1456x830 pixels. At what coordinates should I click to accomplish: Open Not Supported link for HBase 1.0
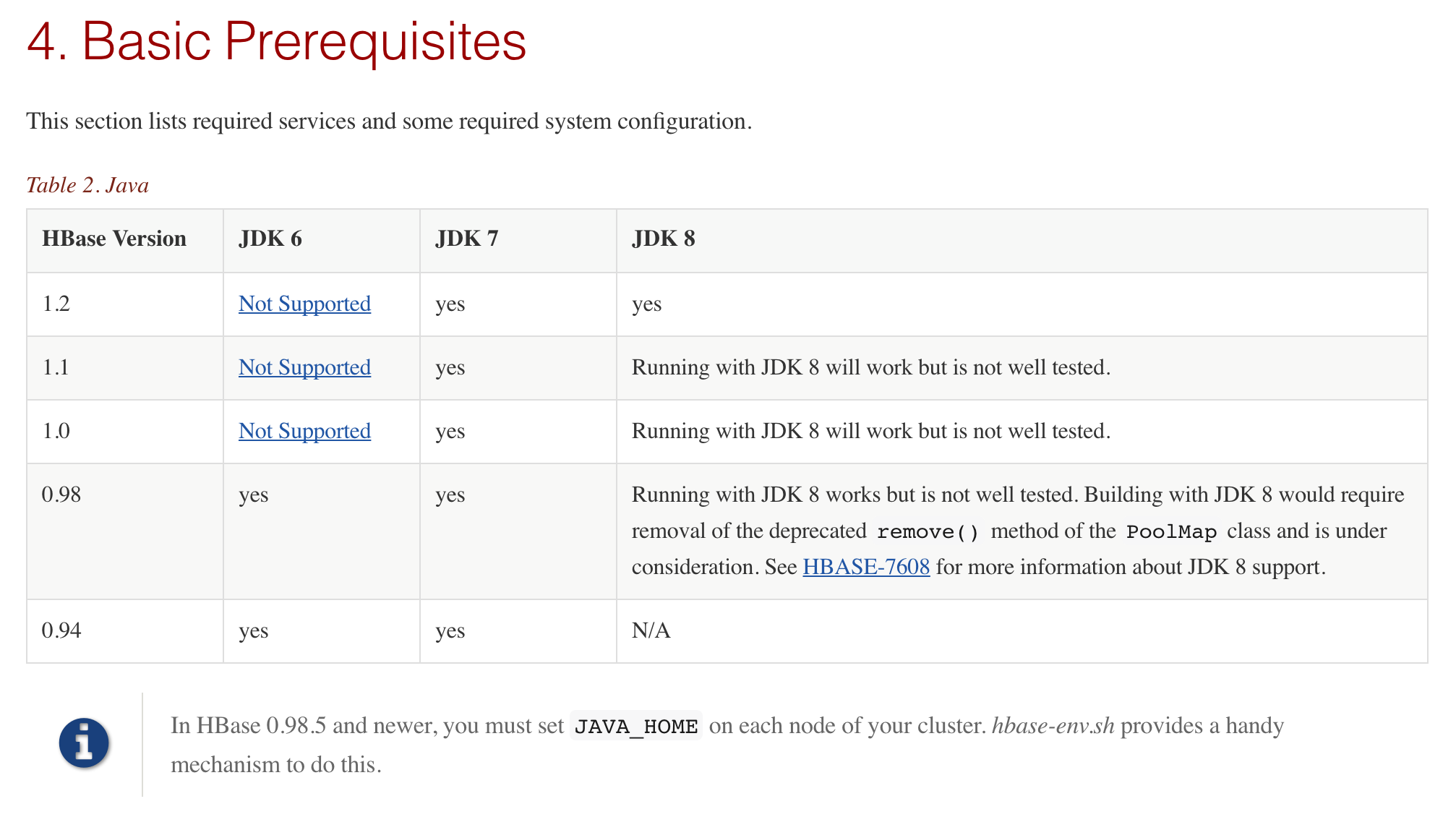(x=304, y=431)
